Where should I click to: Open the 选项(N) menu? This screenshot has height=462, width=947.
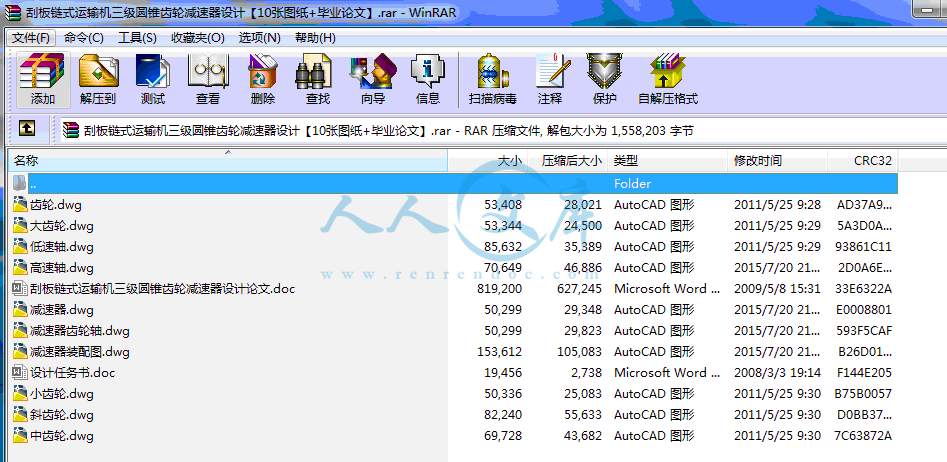pos(260,37)
